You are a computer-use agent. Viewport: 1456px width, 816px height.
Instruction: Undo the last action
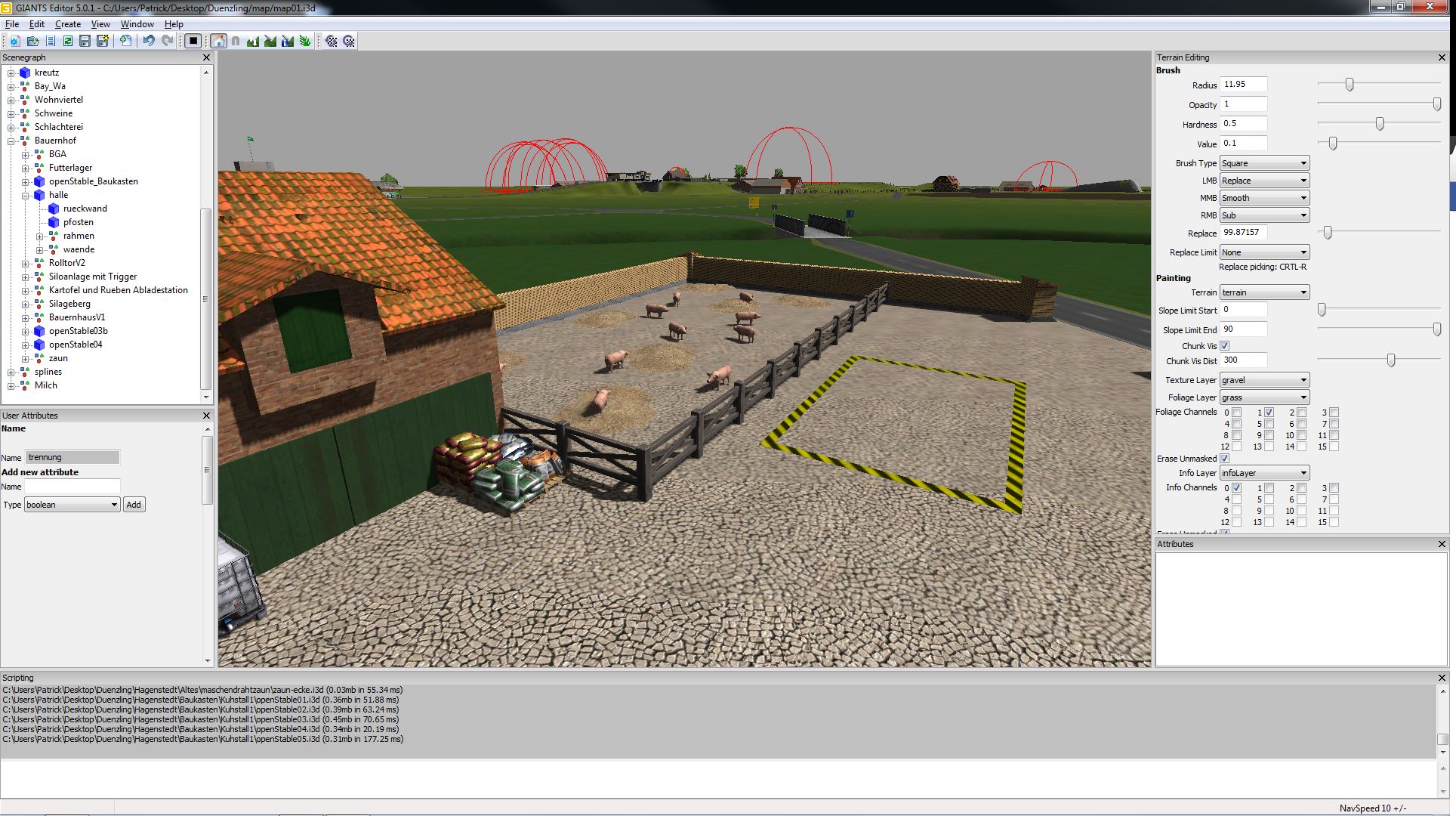149,41
